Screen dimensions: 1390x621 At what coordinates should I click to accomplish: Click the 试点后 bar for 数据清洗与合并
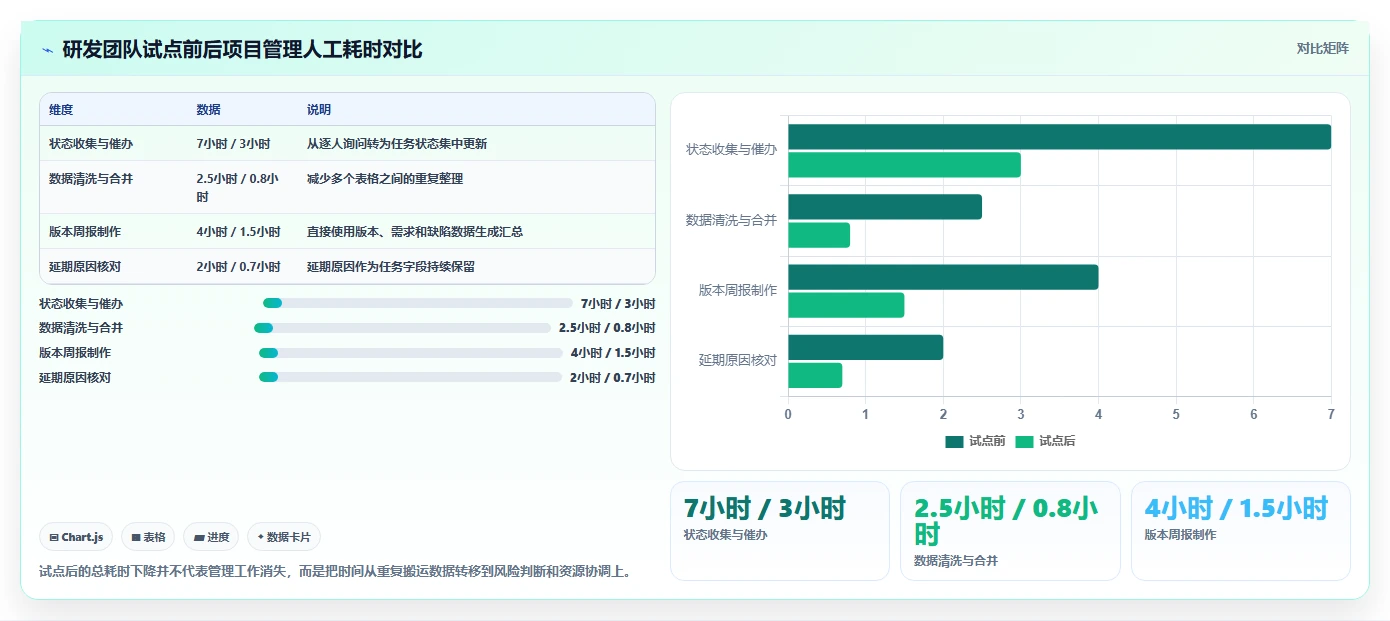tap(819, 235)
